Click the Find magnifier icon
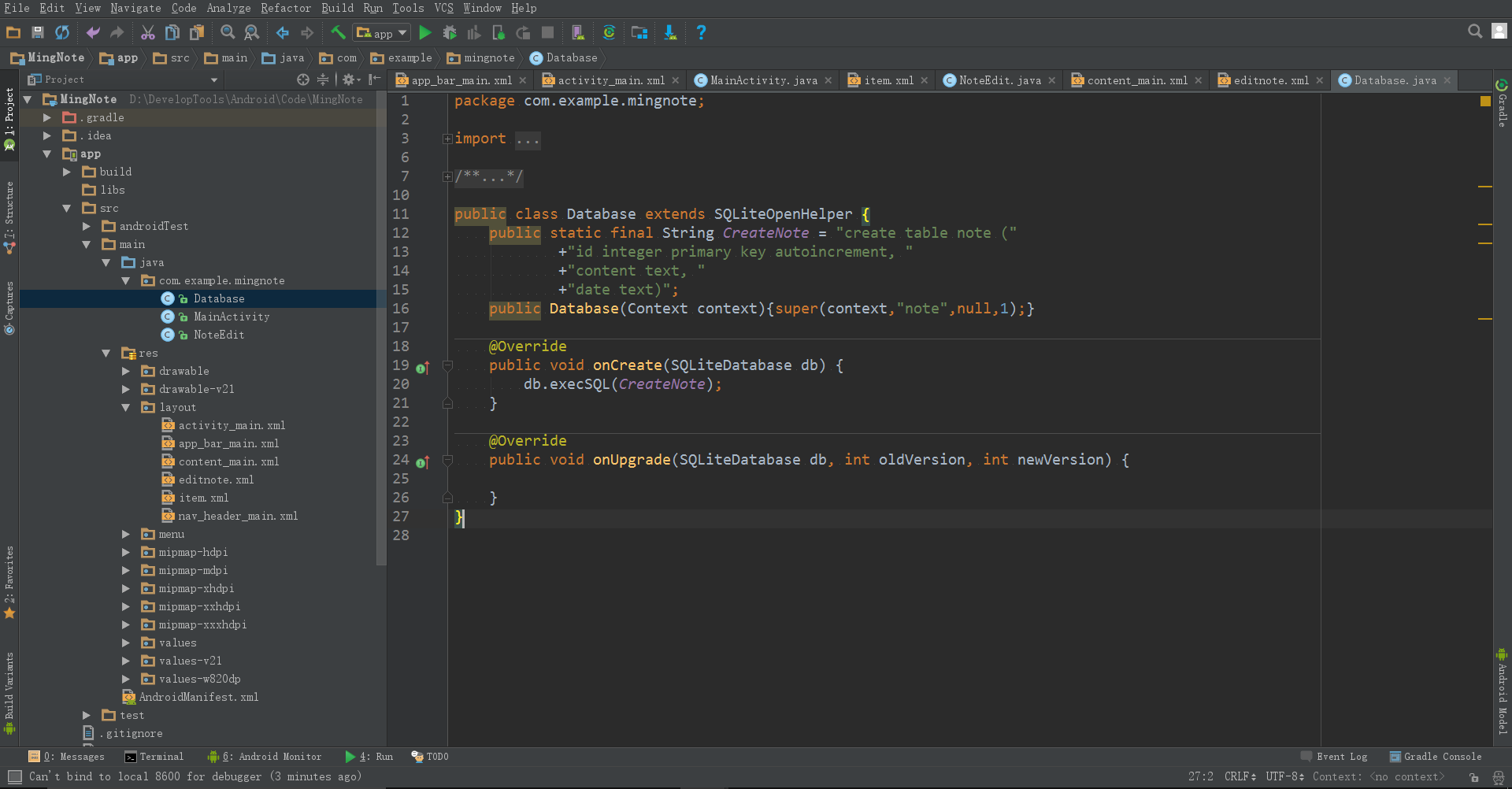Screen dimensions: 1512x789 (228, 32)
